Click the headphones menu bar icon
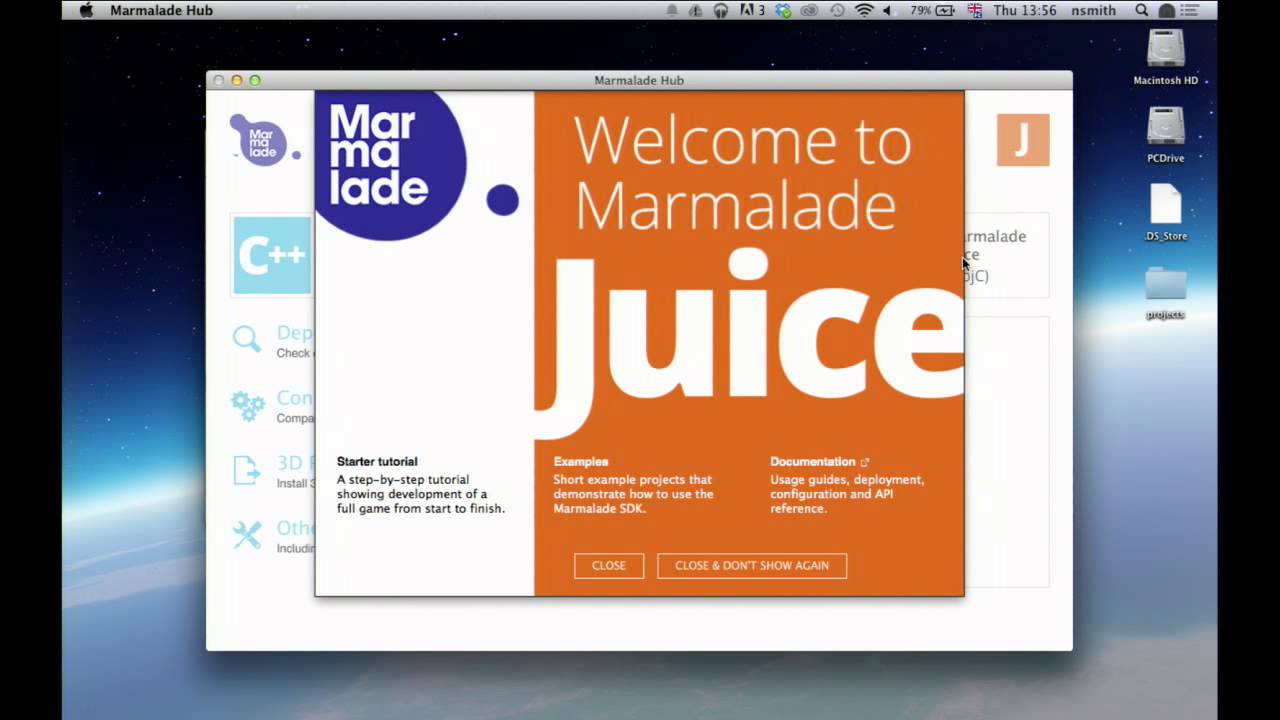 tap(721, 10)
